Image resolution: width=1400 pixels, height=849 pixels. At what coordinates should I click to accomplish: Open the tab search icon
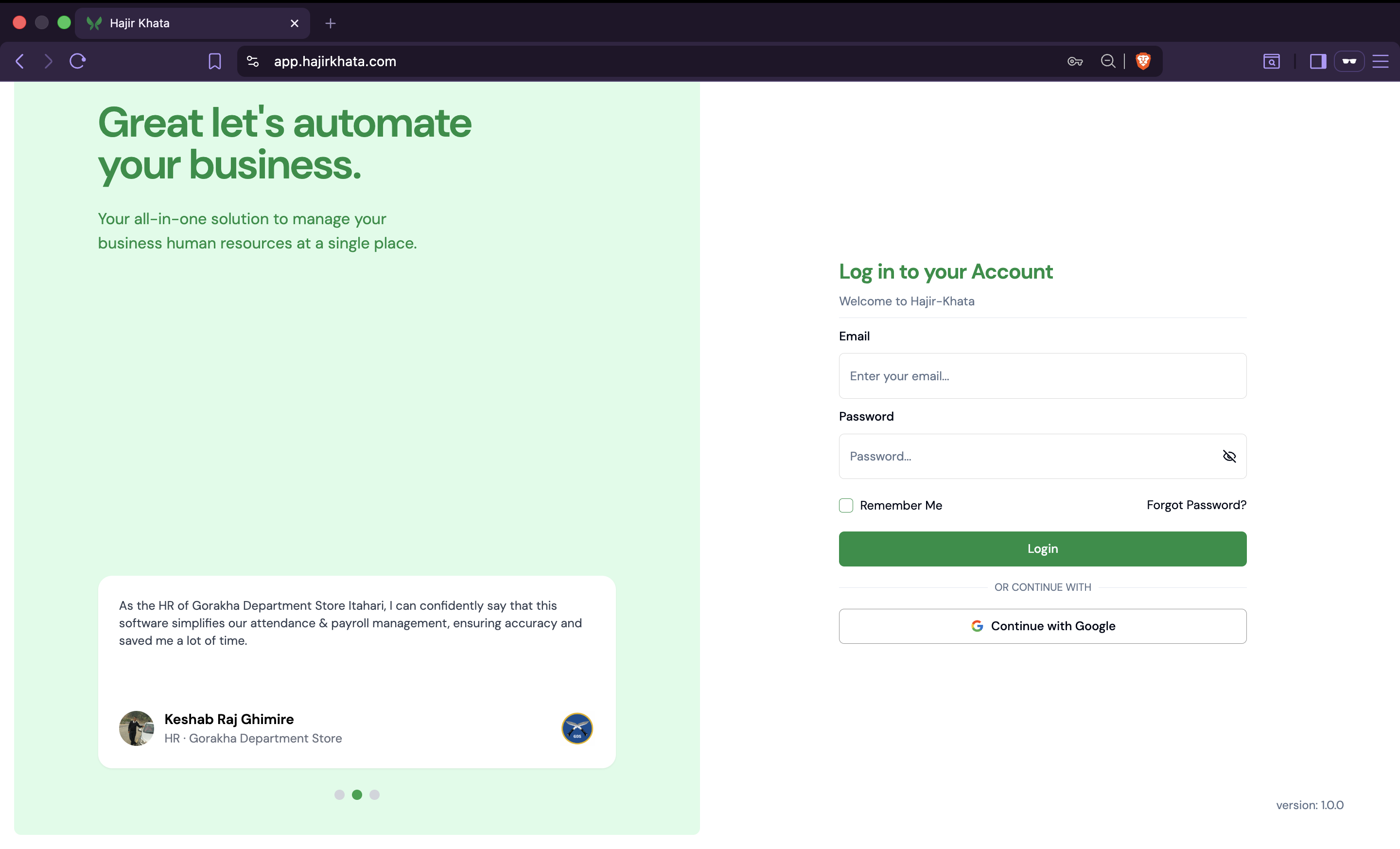coord(1272,61)
